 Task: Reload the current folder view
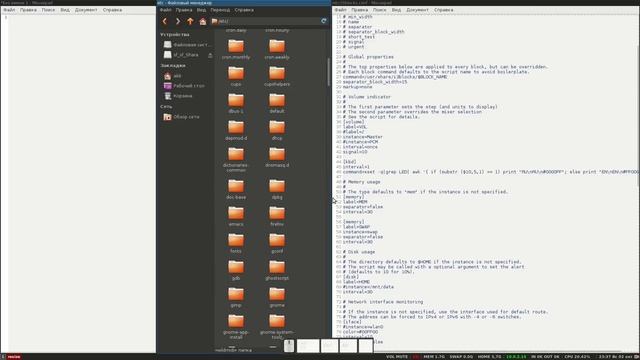click(324, 21)
